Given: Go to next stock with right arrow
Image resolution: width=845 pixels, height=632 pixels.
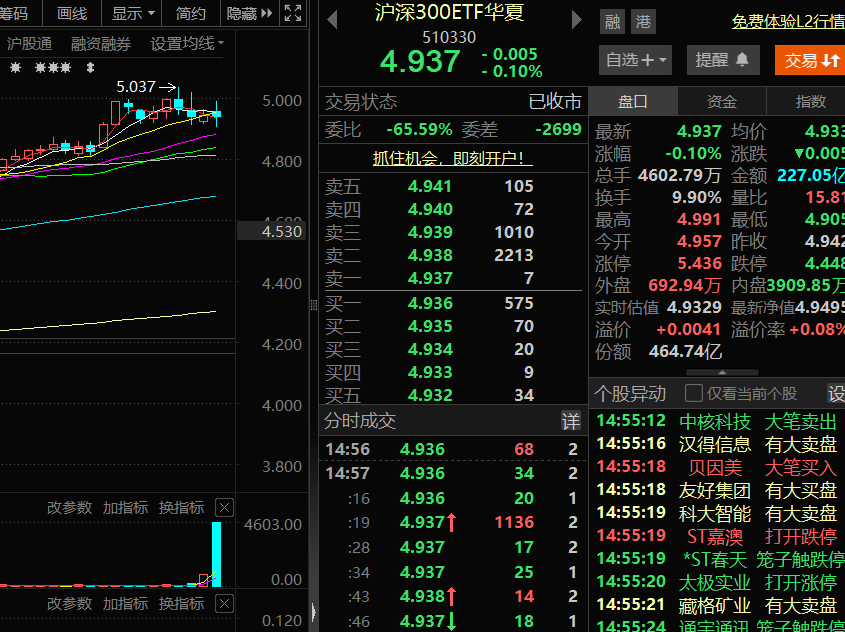Looking at the screenshot, I should click(x=577, y=20).
